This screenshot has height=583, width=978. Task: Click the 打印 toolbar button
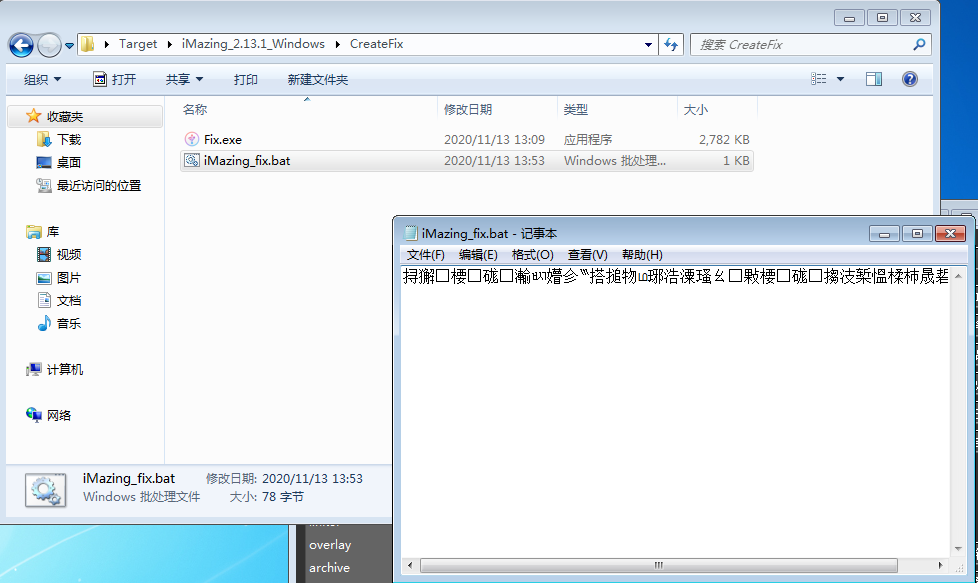[x=245, y=79]
